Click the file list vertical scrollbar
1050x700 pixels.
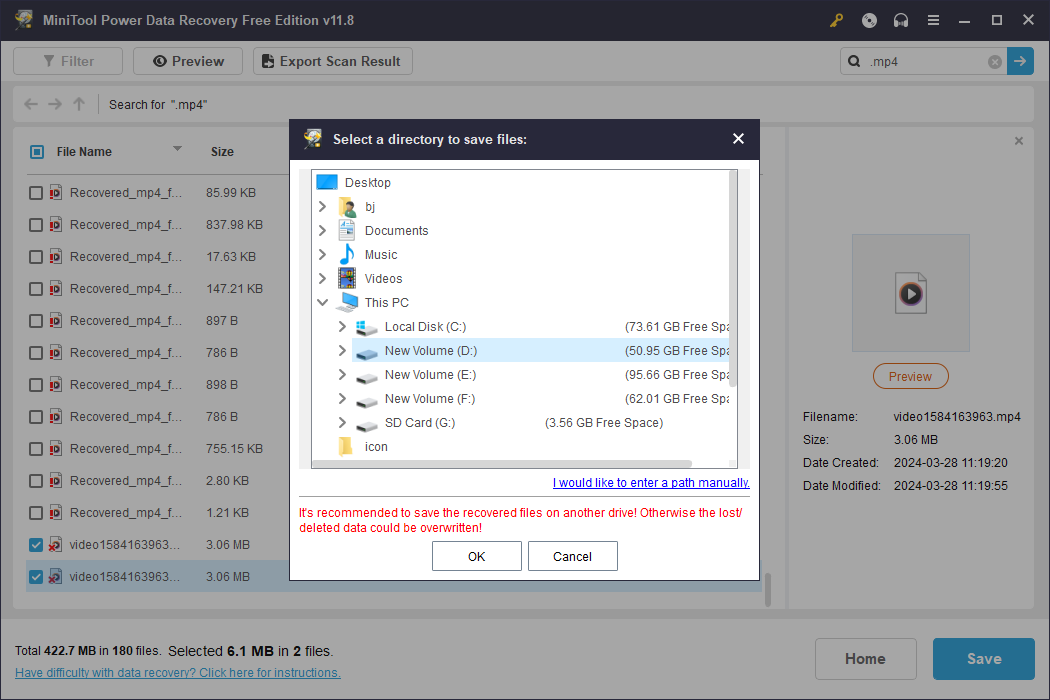tap(767, 589)
